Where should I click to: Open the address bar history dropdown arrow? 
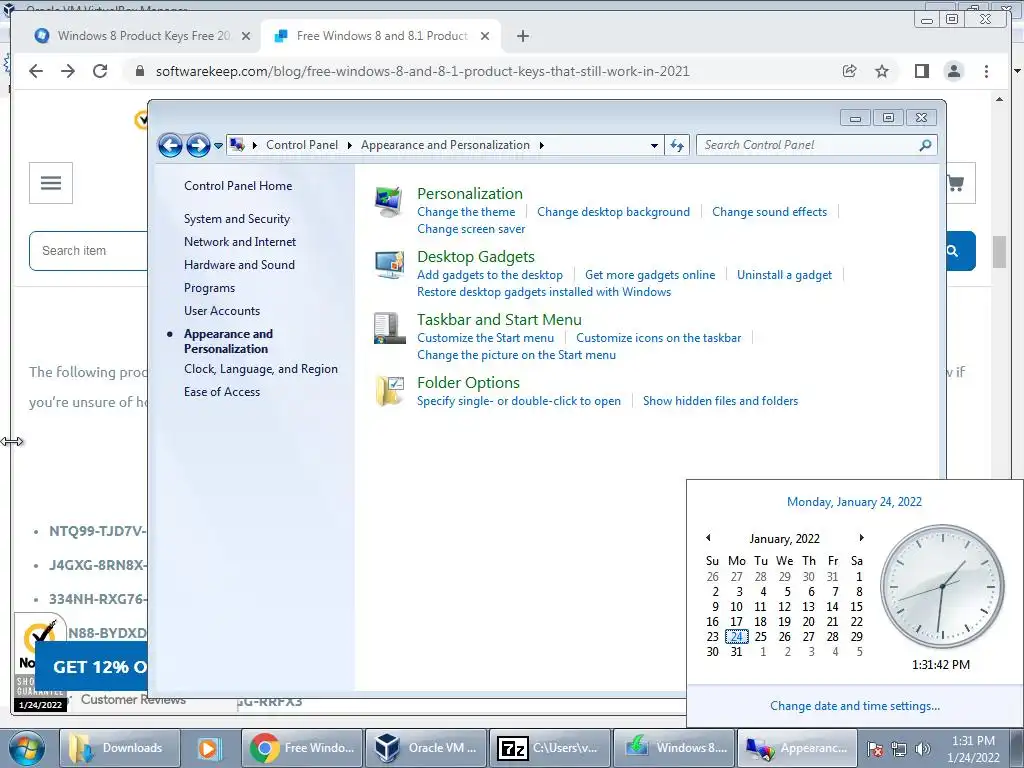coord(654,146)
